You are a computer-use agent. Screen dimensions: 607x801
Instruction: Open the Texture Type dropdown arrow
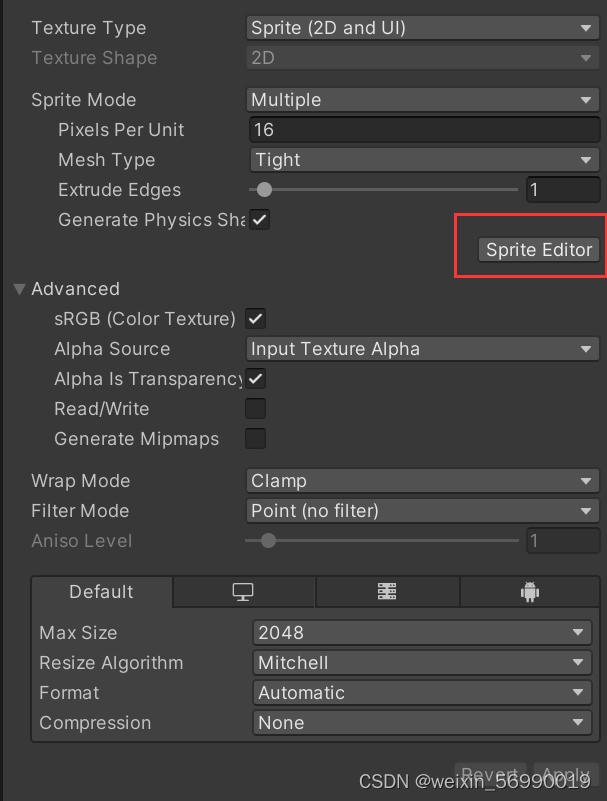pyautogui.click(x=585, y=28)
